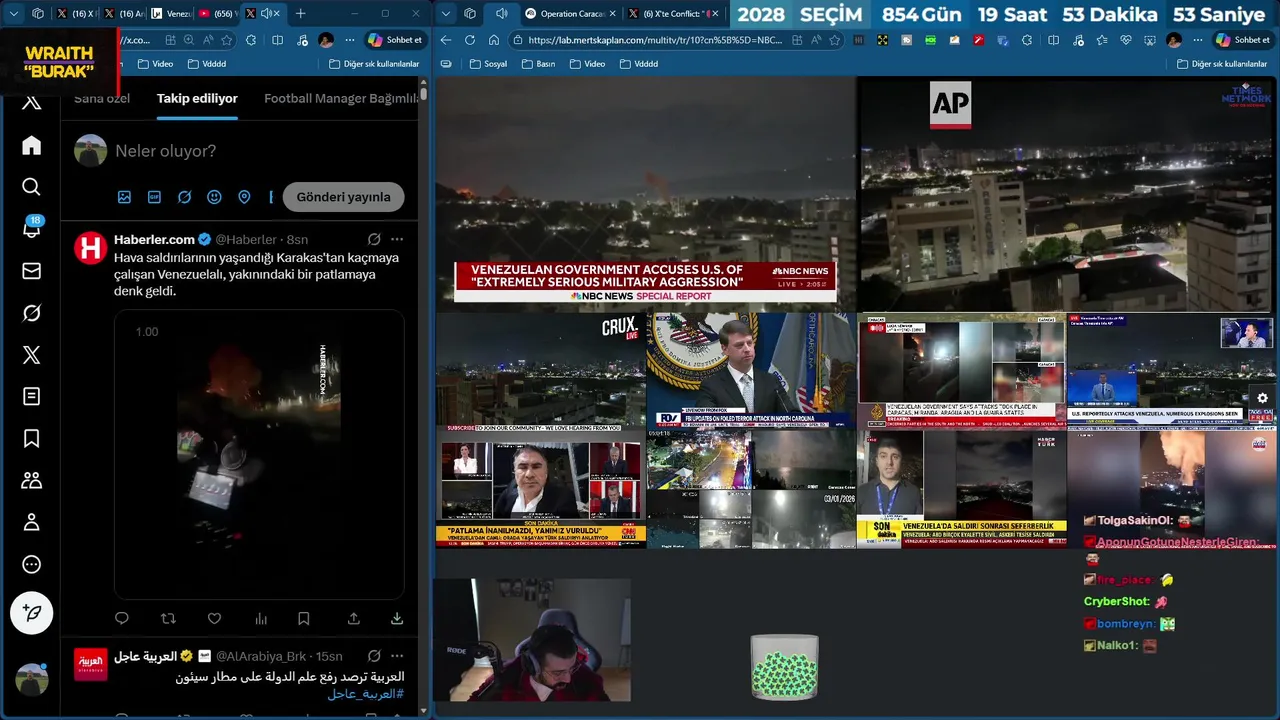Add media image to new post

124,197
